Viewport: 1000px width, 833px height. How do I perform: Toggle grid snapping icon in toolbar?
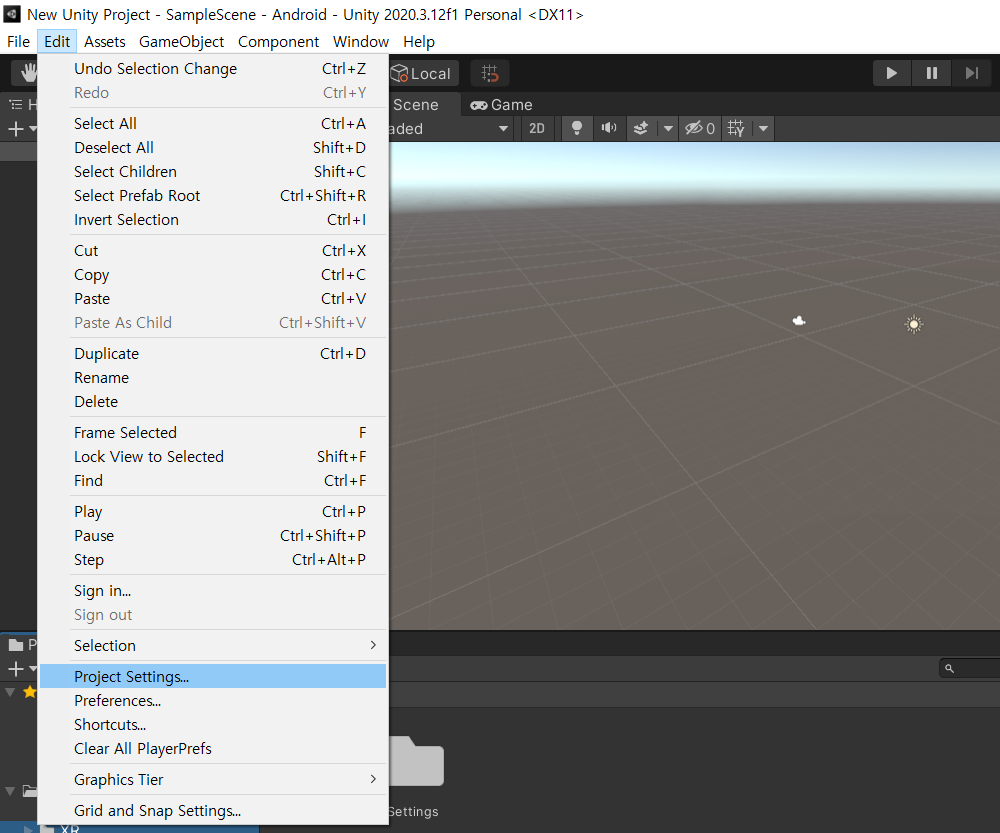(x=490, y=73)
